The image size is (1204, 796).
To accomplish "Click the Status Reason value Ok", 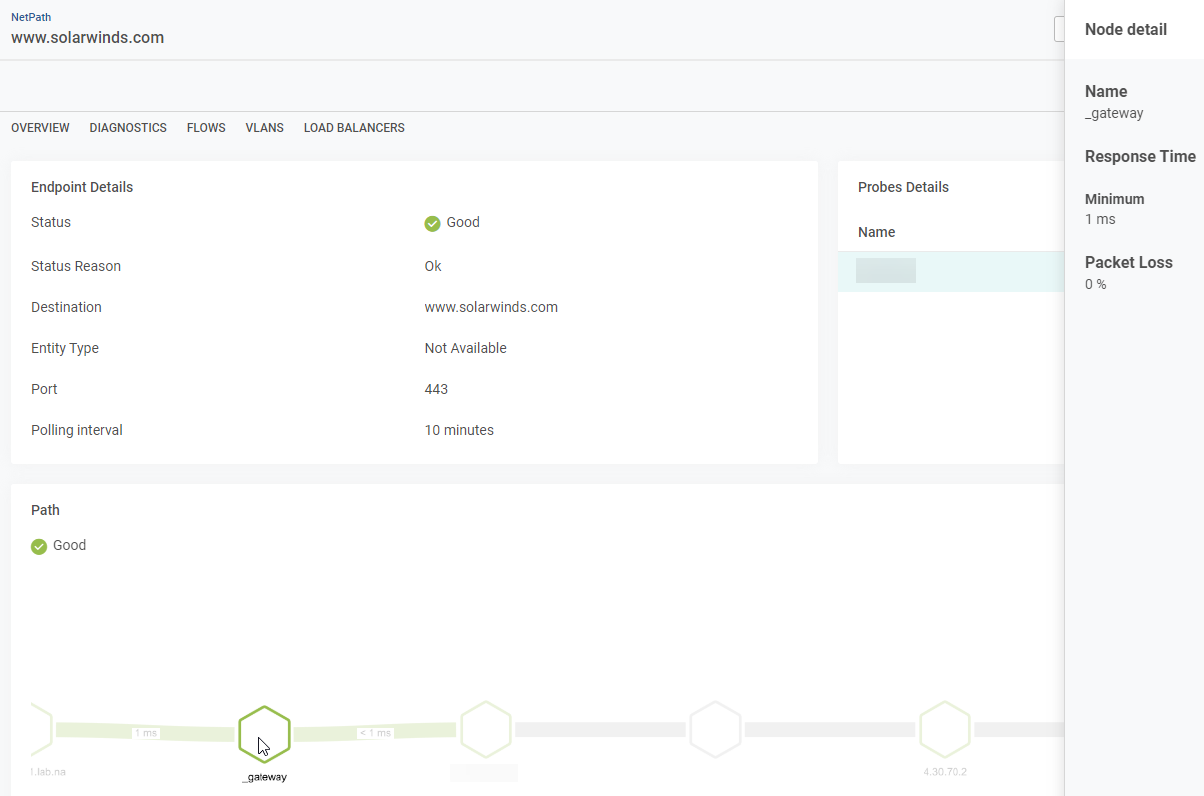I will (433, 266).
